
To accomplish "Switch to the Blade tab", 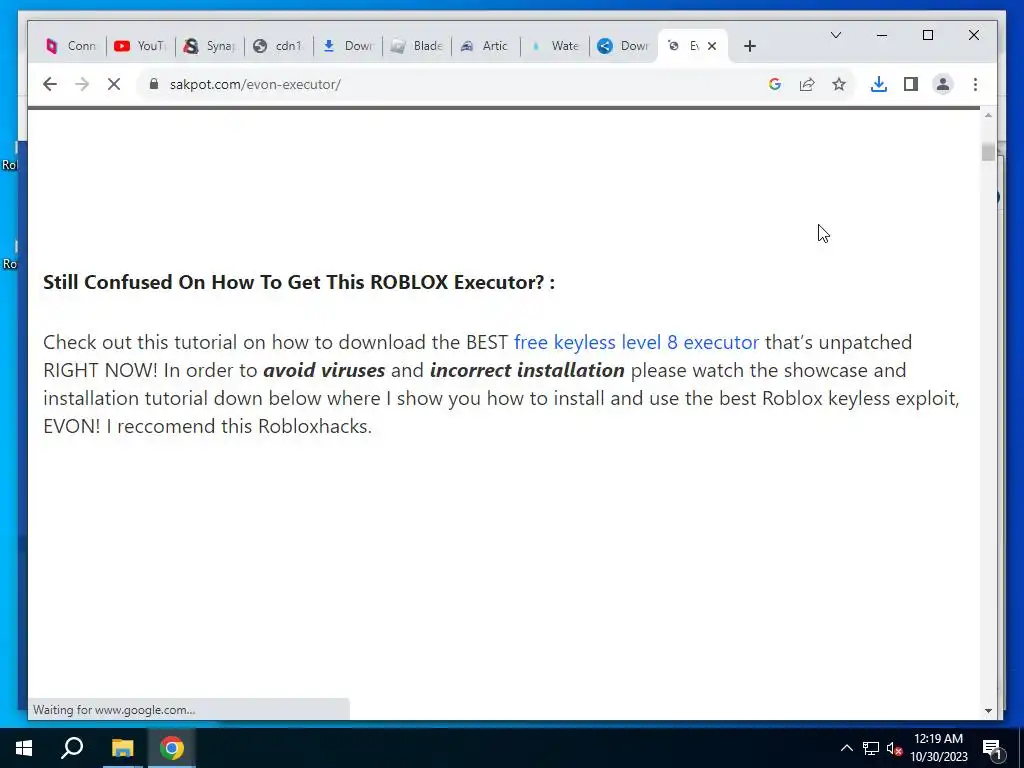I will click(x=417, y=46).
